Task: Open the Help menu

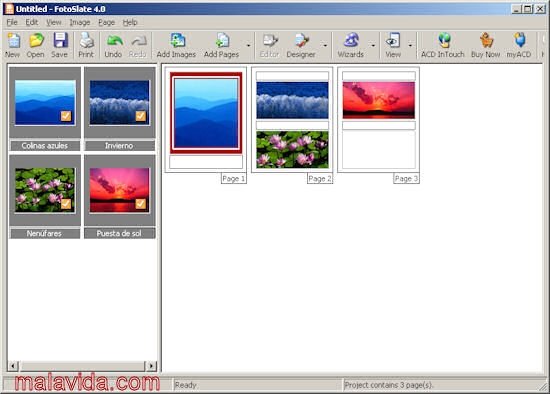Action: pos(130,22)
